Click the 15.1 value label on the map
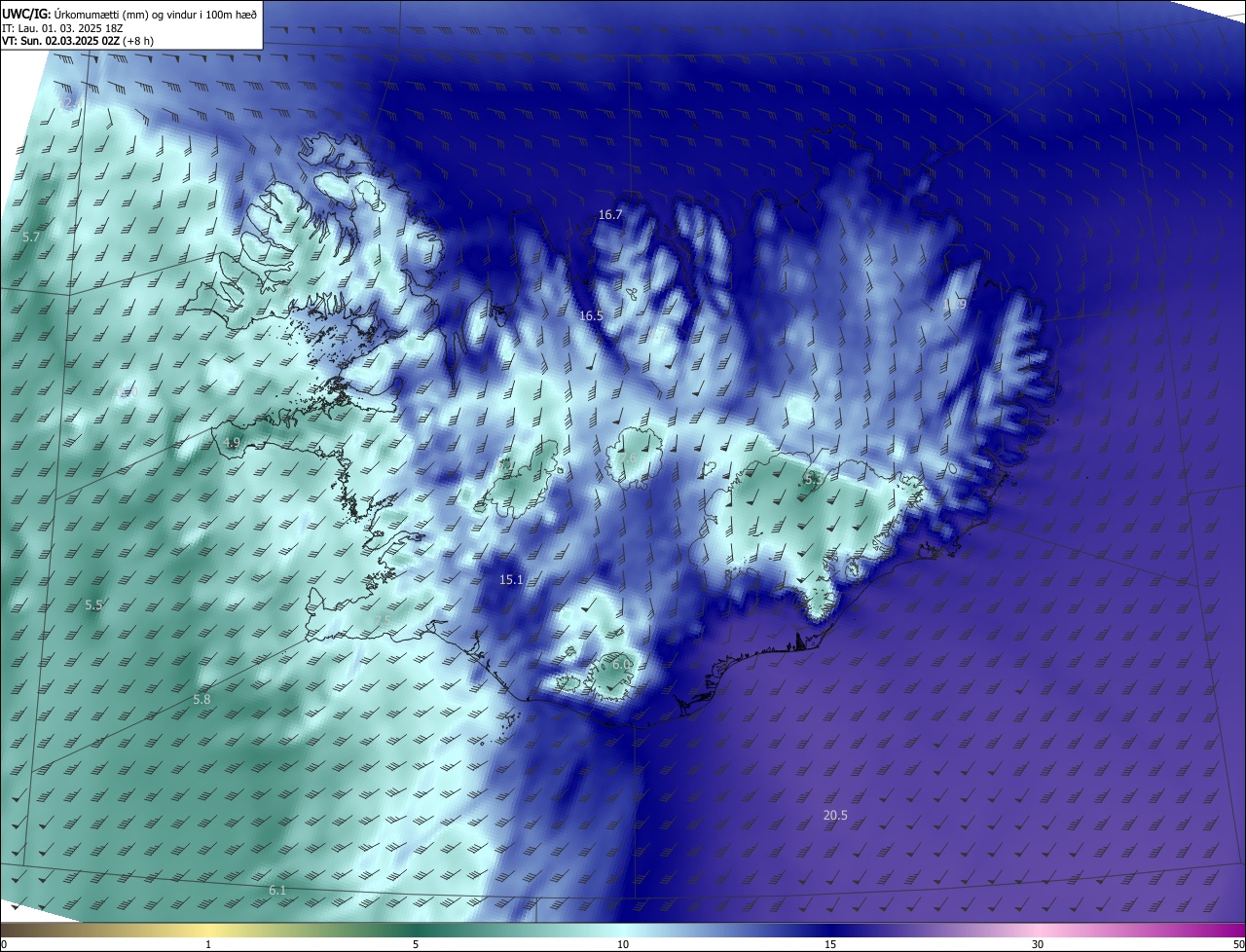Screen dimensions: 1246x952 [x=511, y=579]
